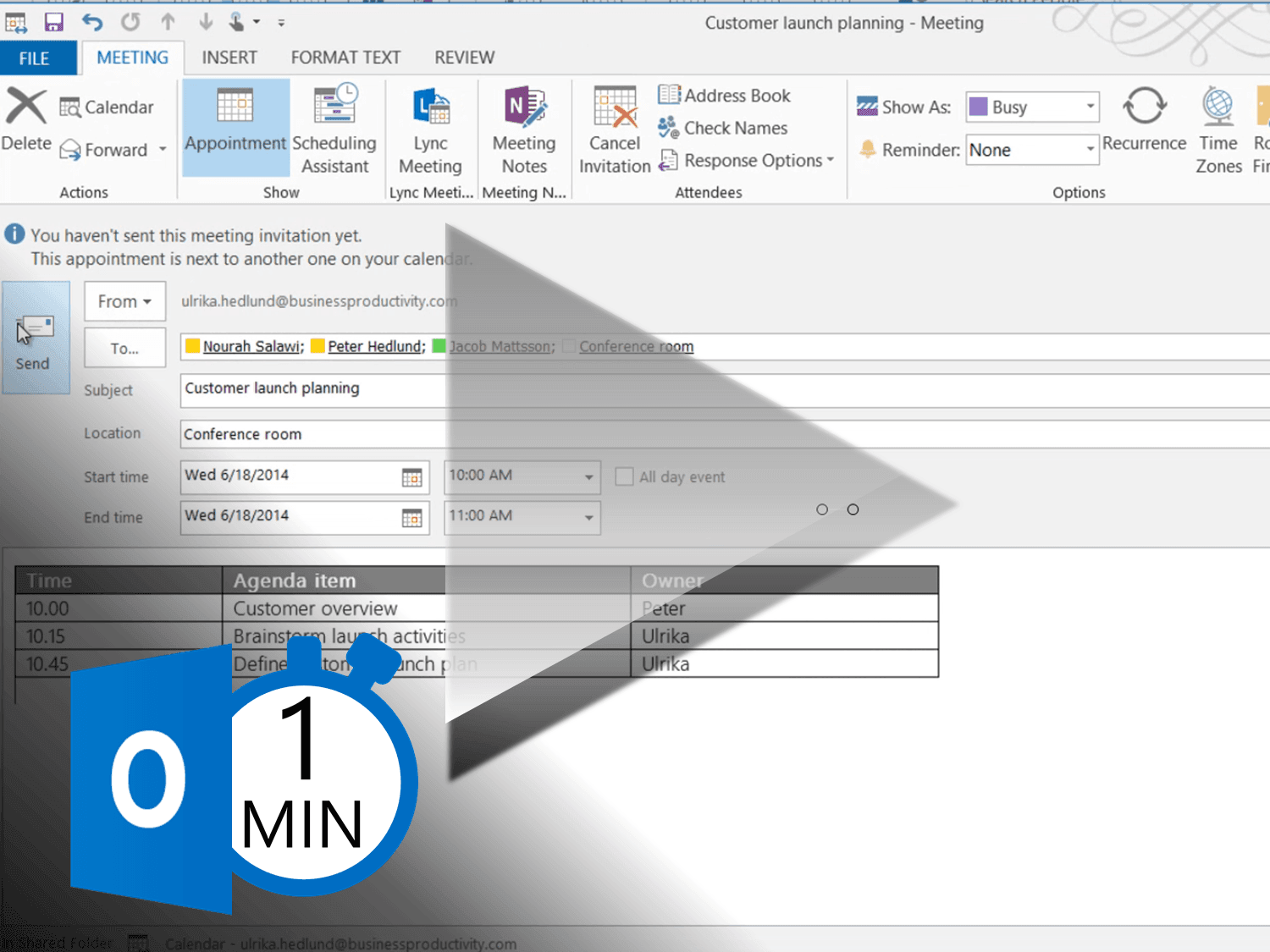The height and width of the screenshot is (952, 1270).
Task: Click Check Names
Action: (723, 128)
